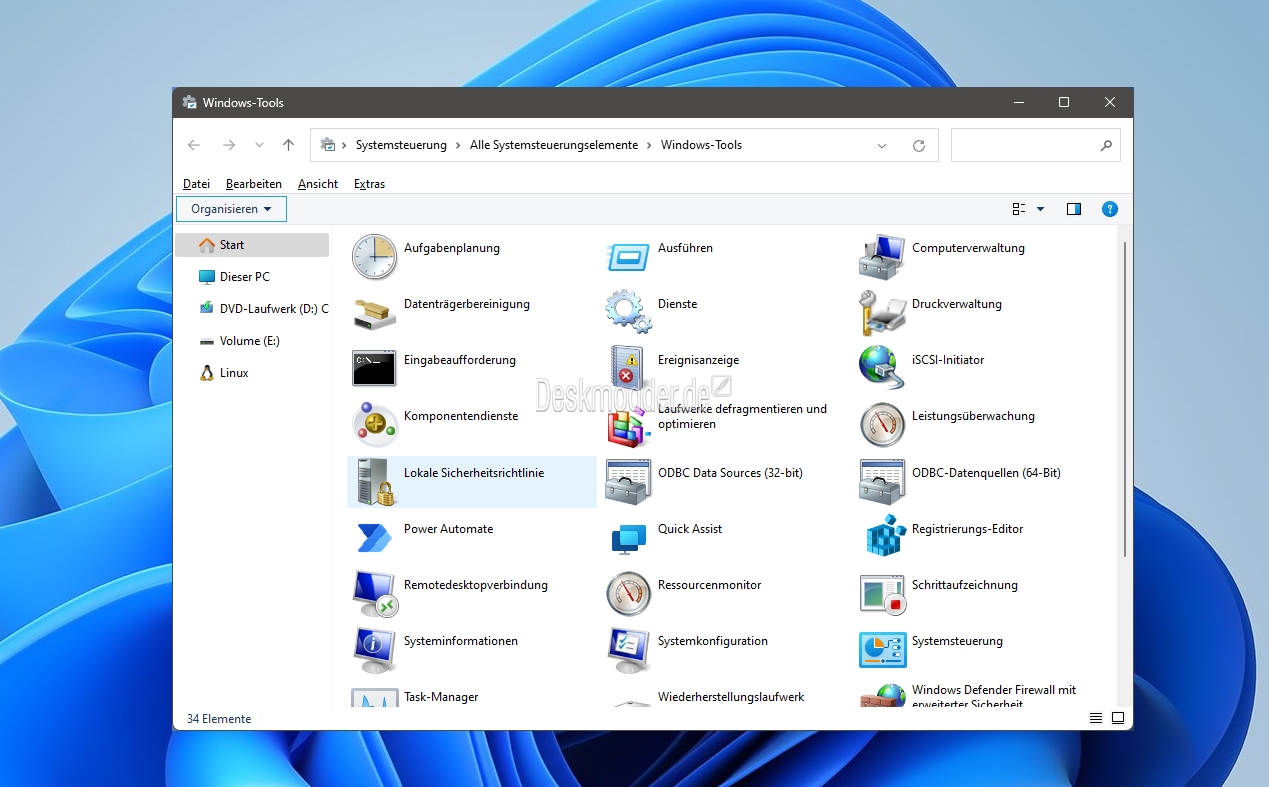
Task: Open the Computerverwaltung icon
Action: point(882,257)
